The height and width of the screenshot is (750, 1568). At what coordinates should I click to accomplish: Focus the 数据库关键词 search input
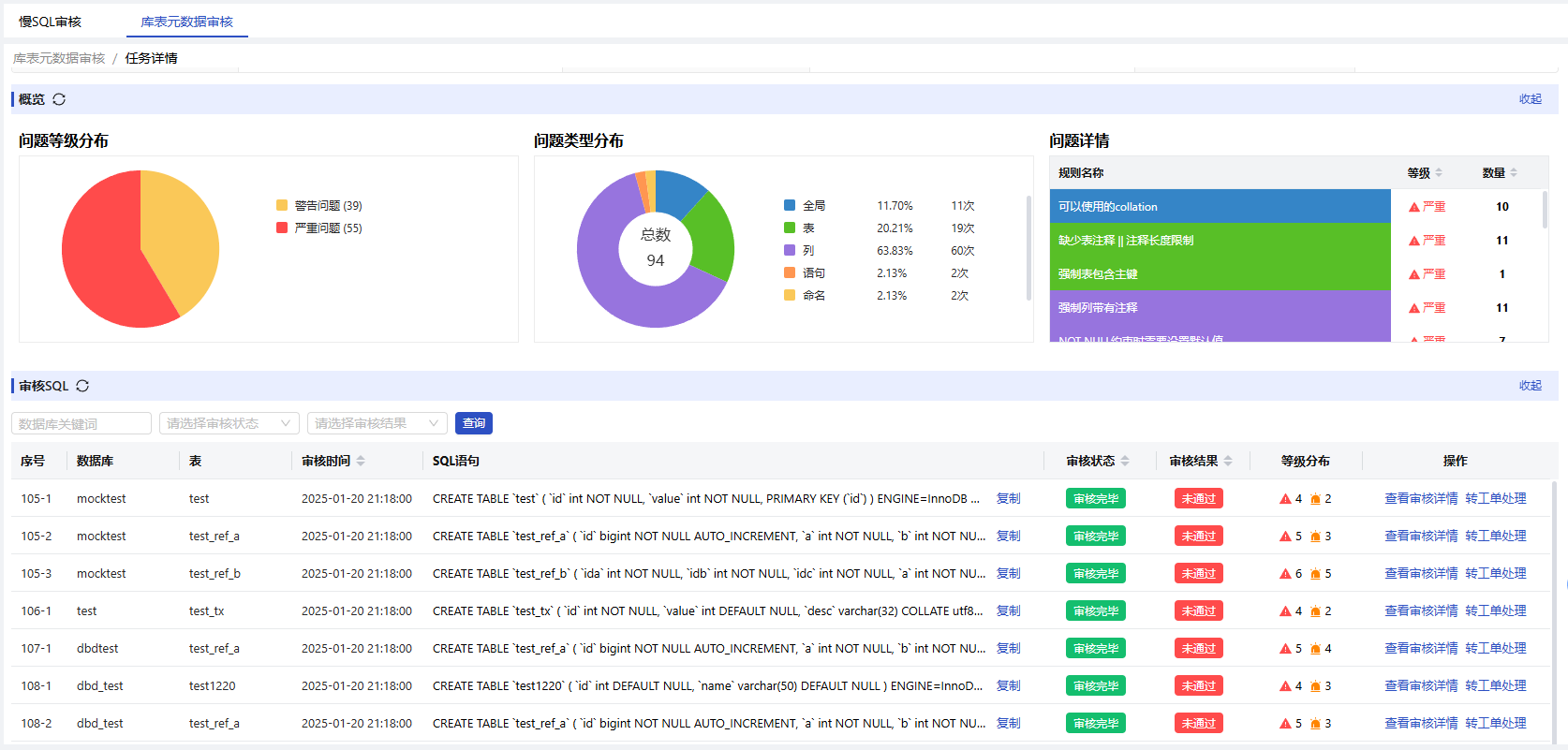click(81, 423)
